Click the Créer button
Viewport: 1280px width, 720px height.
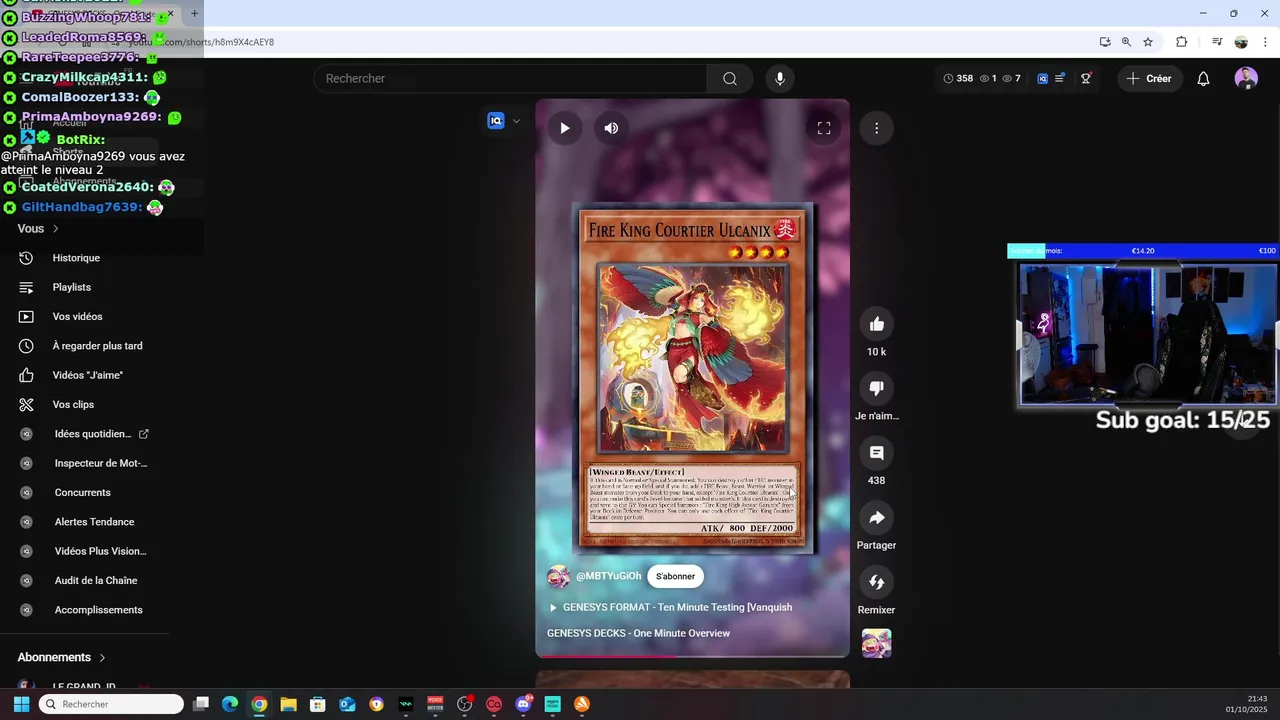pyautogui.click(x=1149, y=78)
